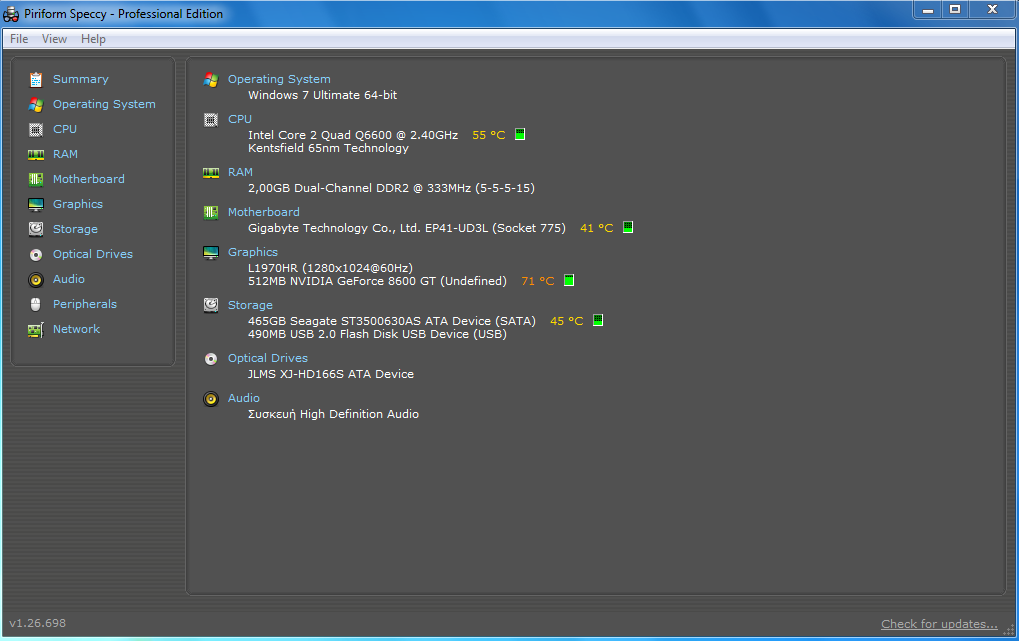The width and height of the screenshot is (1019, 641).
Task: Click the green CPU temperature indicator
Action: [x=520, y=135]
